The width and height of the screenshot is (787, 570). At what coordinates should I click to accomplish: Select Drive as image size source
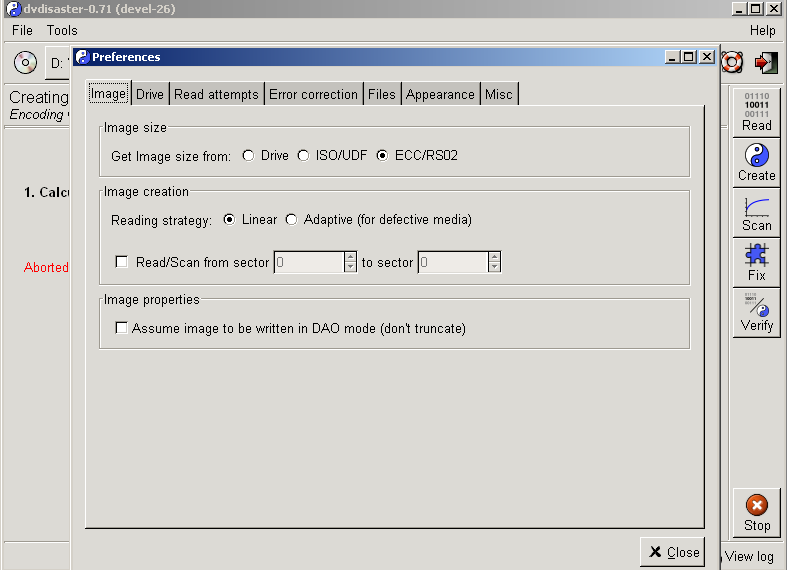(248, 156)
